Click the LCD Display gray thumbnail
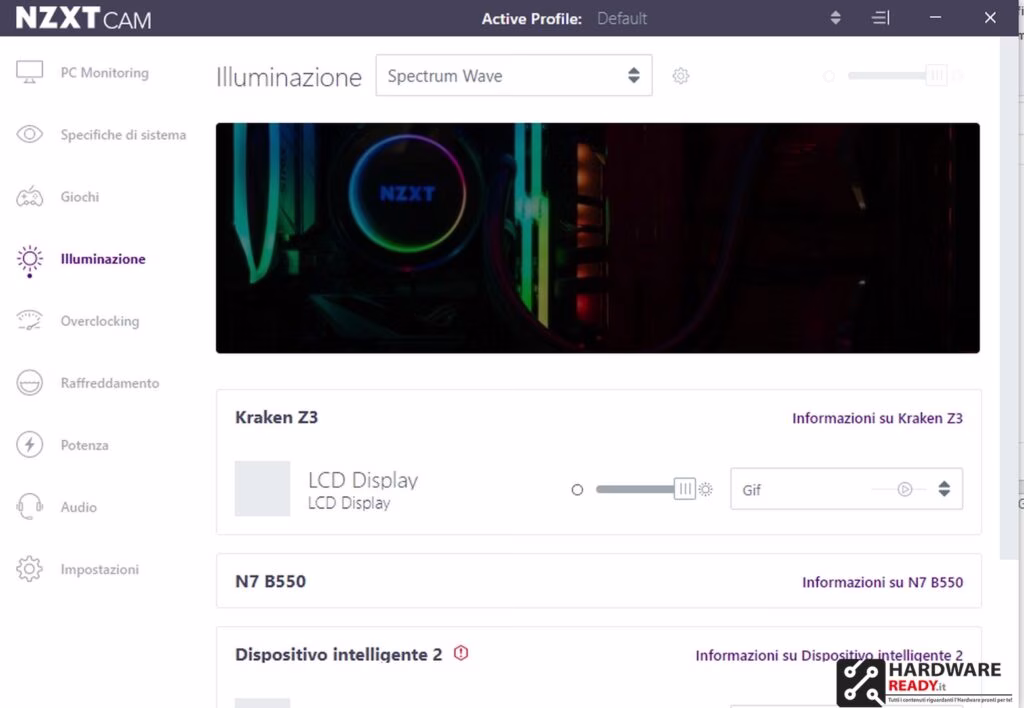The height and width of the screenshot is (708, 1024). tap(262, 489)
